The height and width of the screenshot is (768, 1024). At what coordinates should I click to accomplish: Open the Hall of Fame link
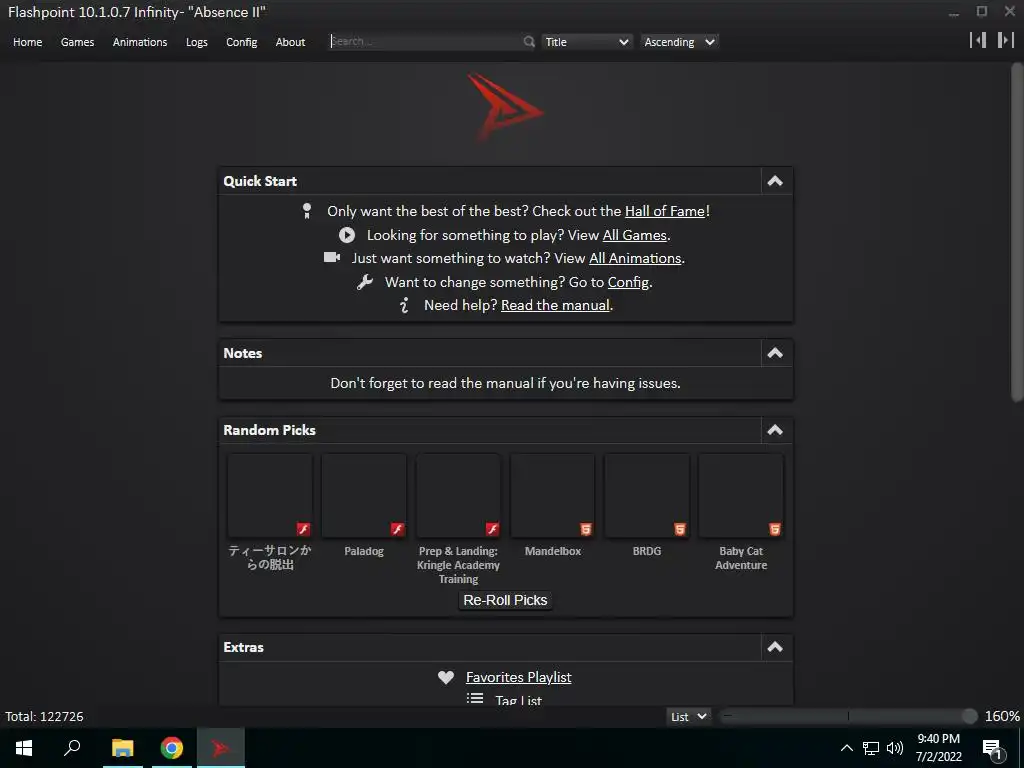665,211
